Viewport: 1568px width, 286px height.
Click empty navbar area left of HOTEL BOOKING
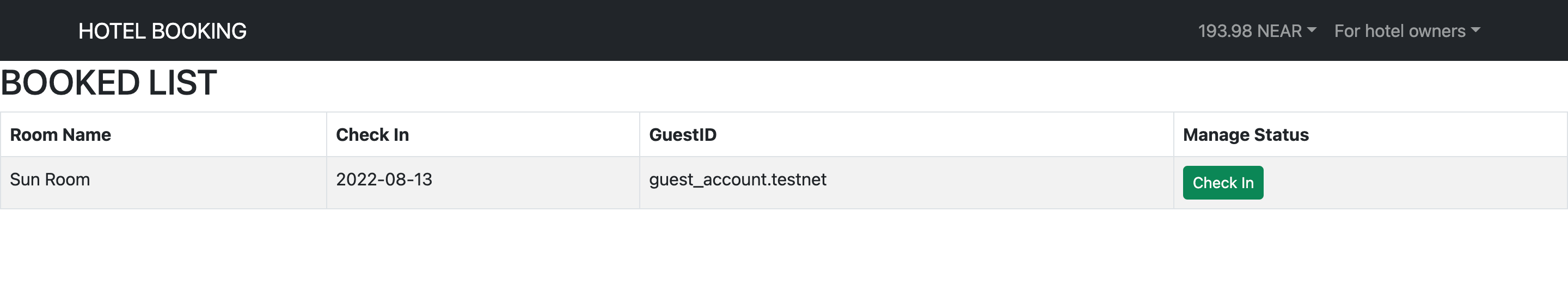36,30
